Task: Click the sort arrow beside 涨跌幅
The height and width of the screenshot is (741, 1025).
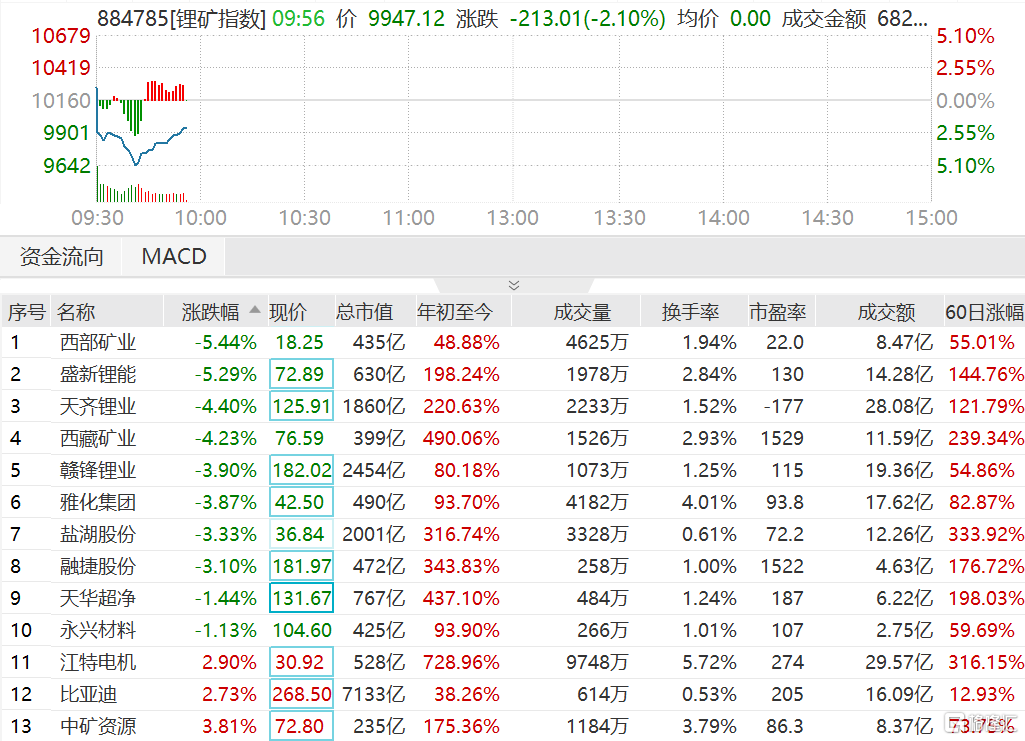Action: coord(255,310)
